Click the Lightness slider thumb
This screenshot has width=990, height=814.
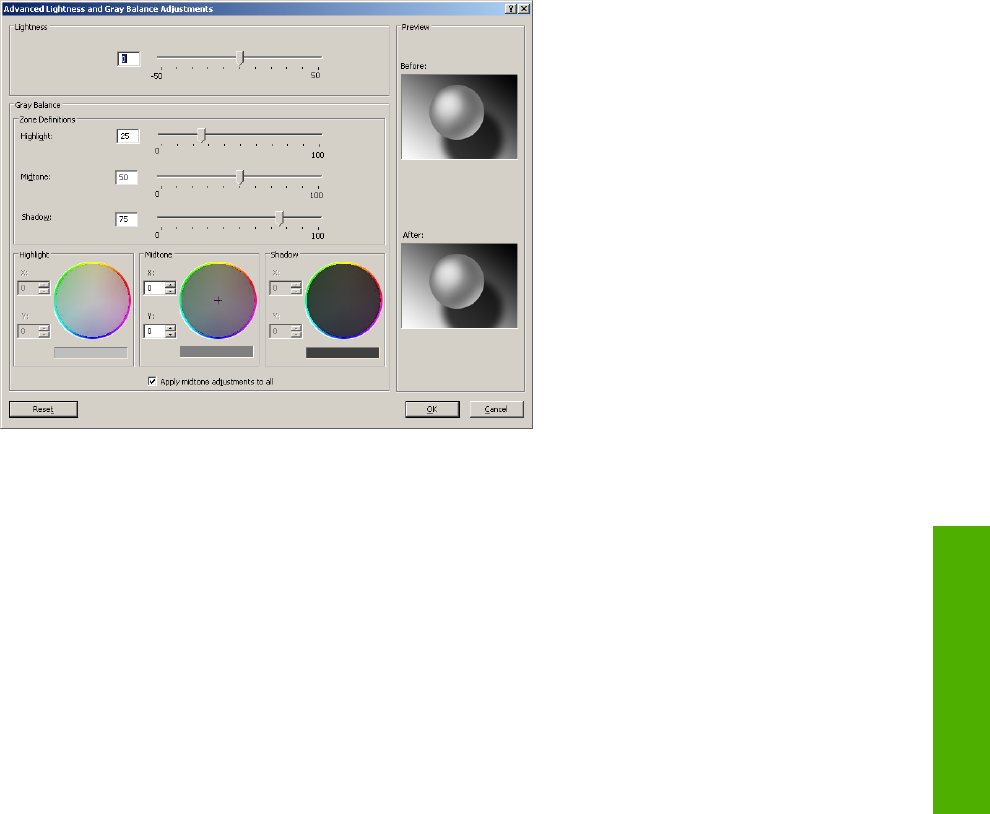pyautogui.click(x=240, y=58)
